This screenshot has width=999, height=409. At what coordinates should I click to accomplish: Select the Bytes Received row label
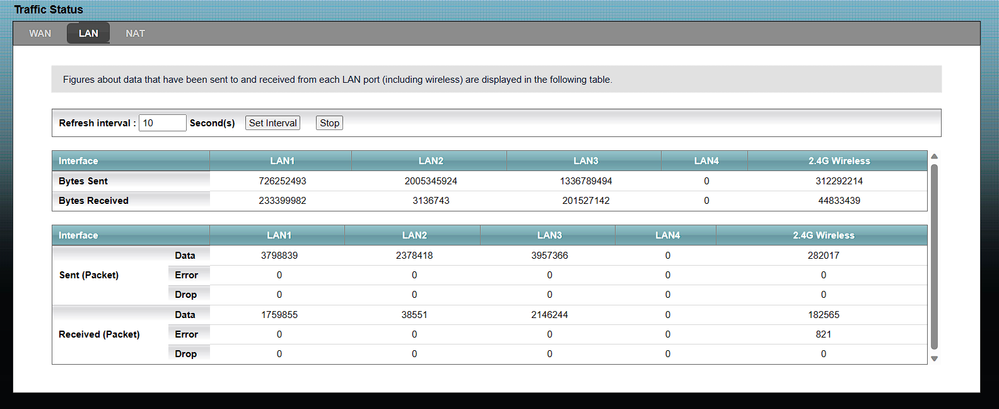point(93,200)
